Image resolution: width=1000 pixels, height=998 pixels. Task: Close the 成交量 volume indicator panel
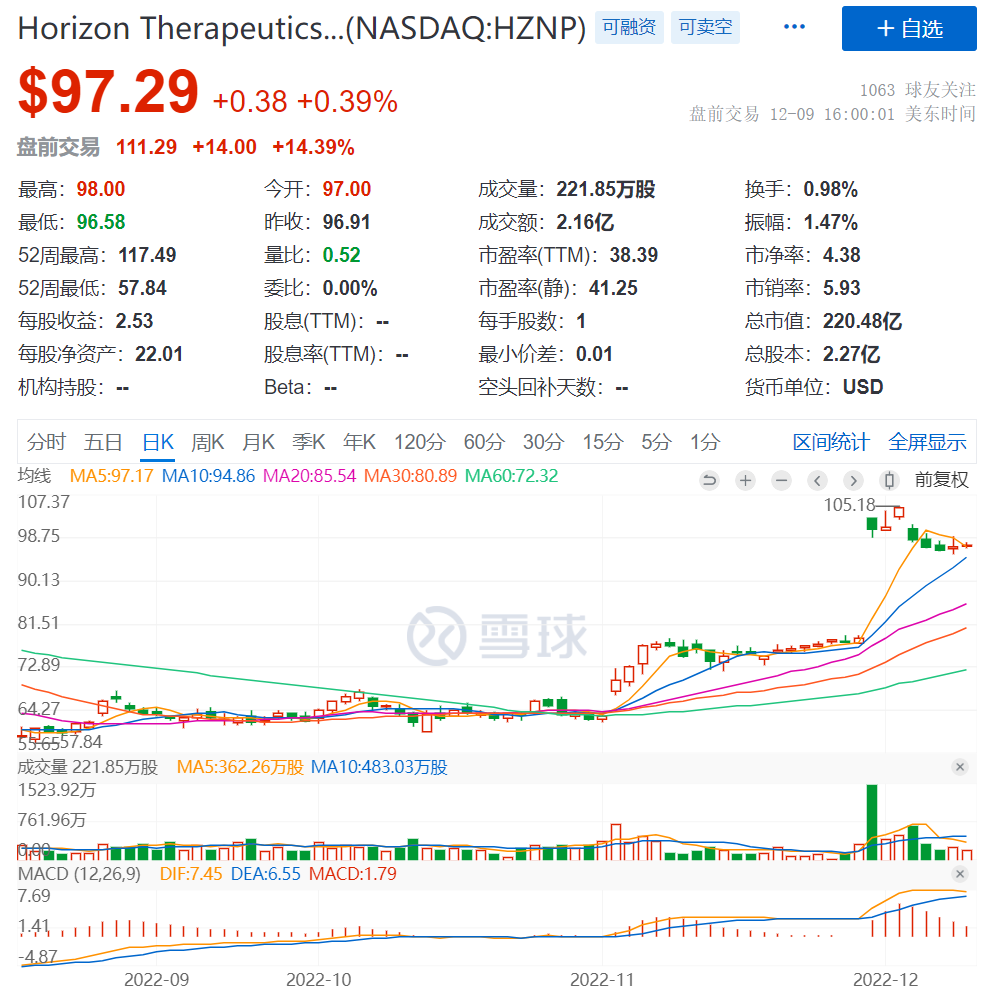pos(960,767)
